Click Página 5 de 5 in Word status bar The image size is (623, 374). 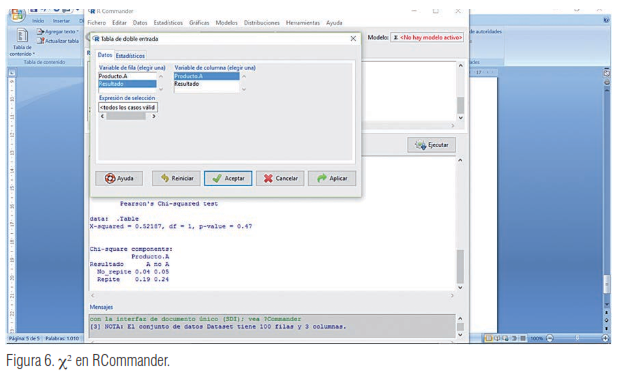point(25,339)
